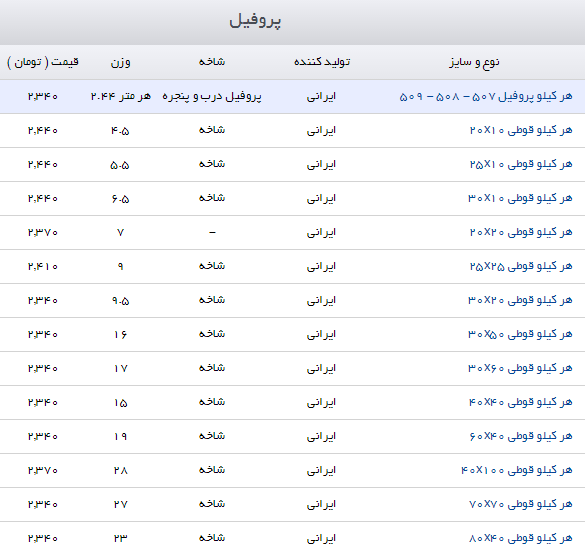
Task: Open the هر کیلو قوطی ۴۰X۱۰۰ link
Action: point(517,470)
